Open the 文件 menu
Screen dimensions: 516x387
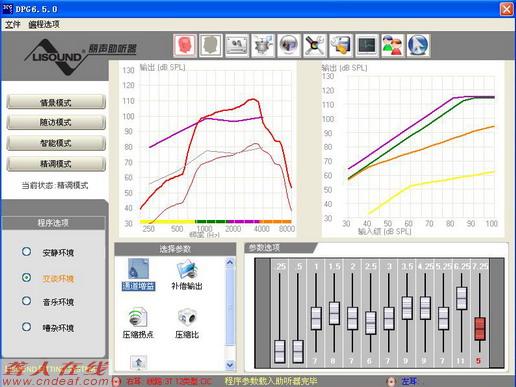point(13,24)
